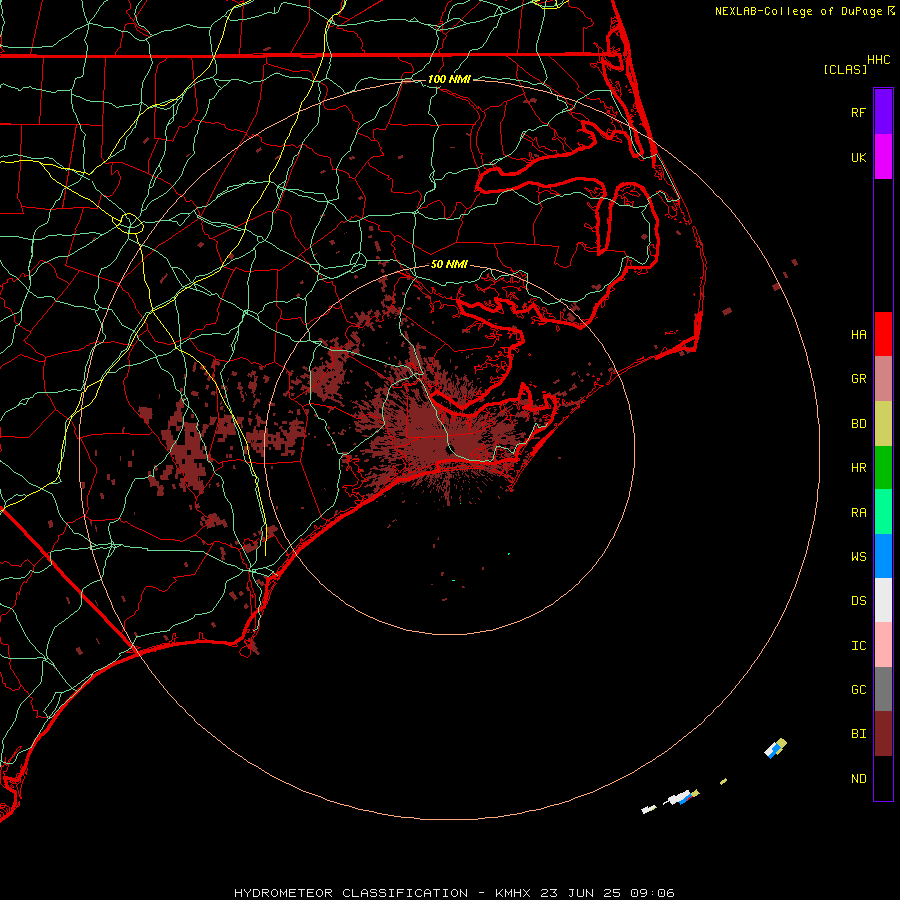Click the BI legend label
Screen dimensions: 900x900
pos(858,734)
